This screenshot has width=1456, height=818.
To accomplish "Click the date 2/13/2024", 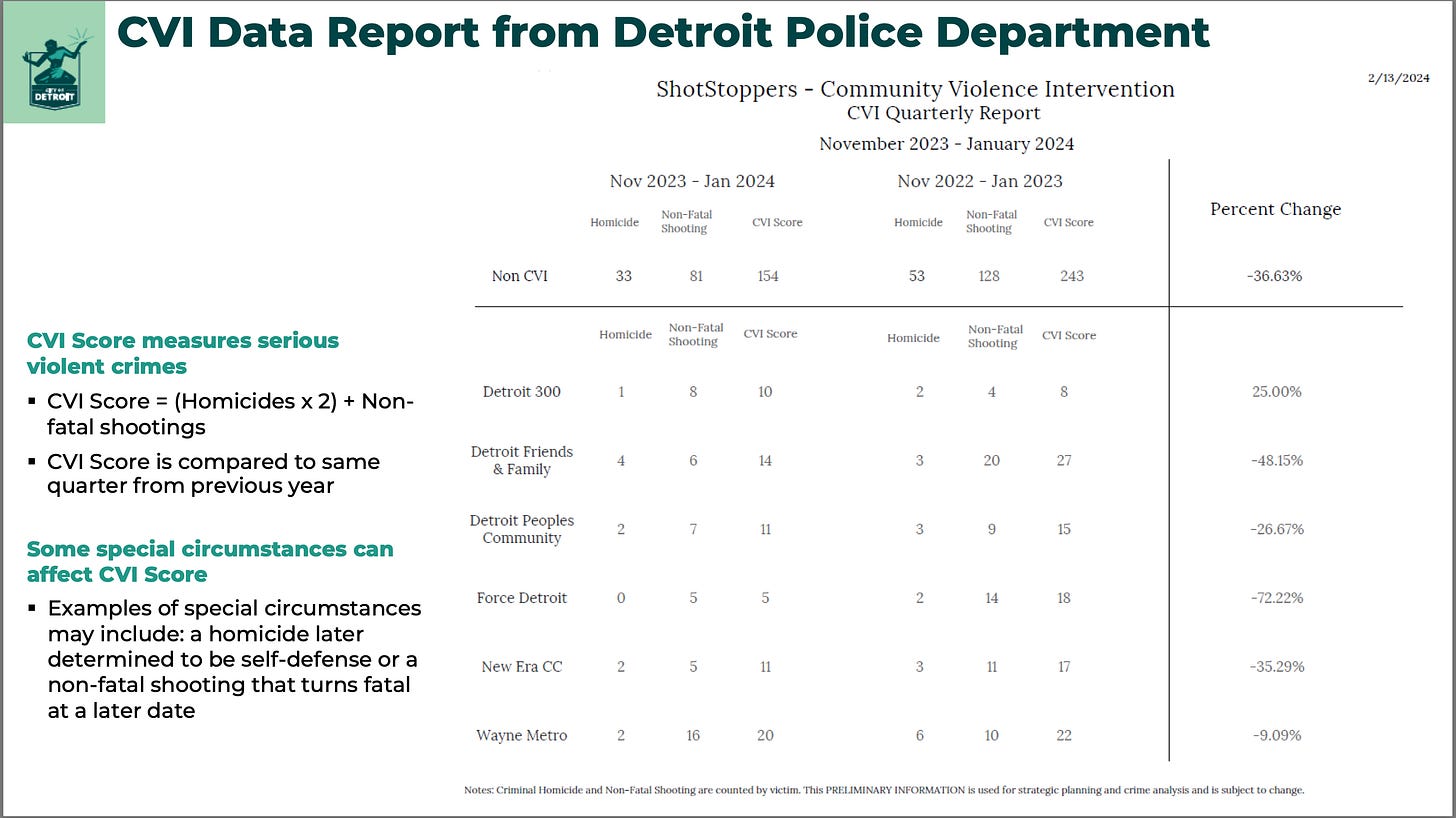I will click(1398, 79).
